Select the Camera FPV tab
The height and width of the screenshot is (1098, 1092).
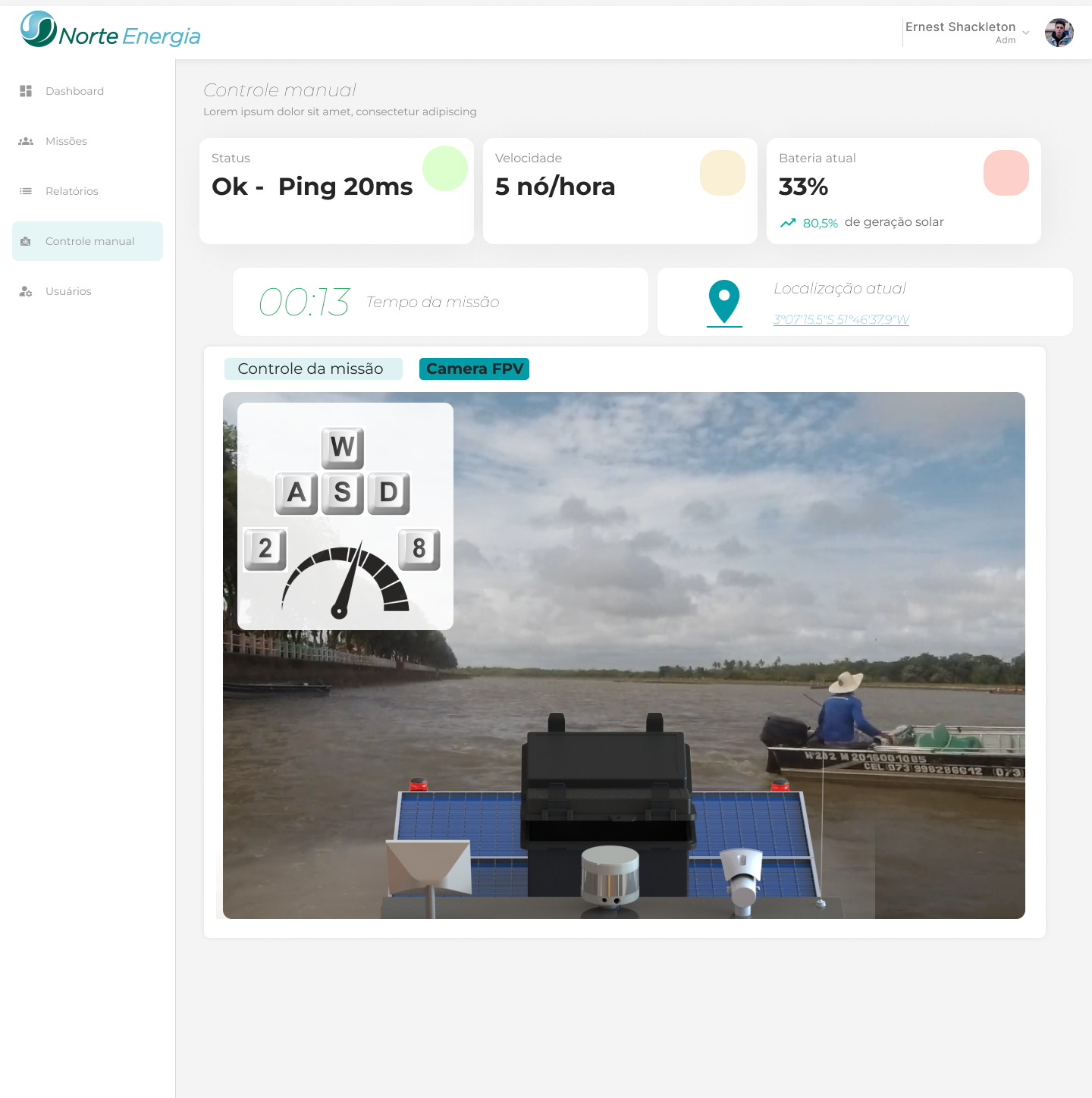(474, 369)
